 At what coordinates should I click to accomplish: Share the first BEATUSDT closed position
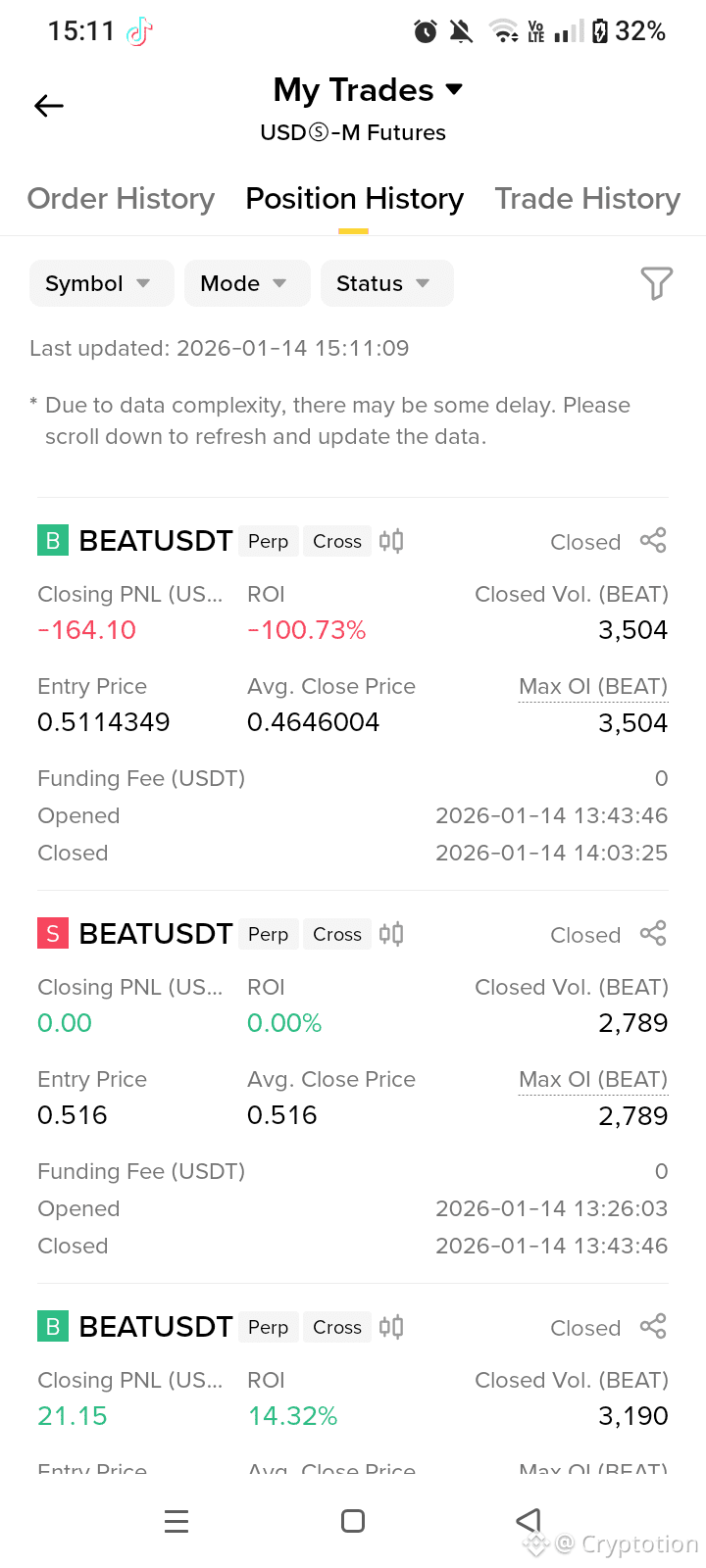point(653,541)
